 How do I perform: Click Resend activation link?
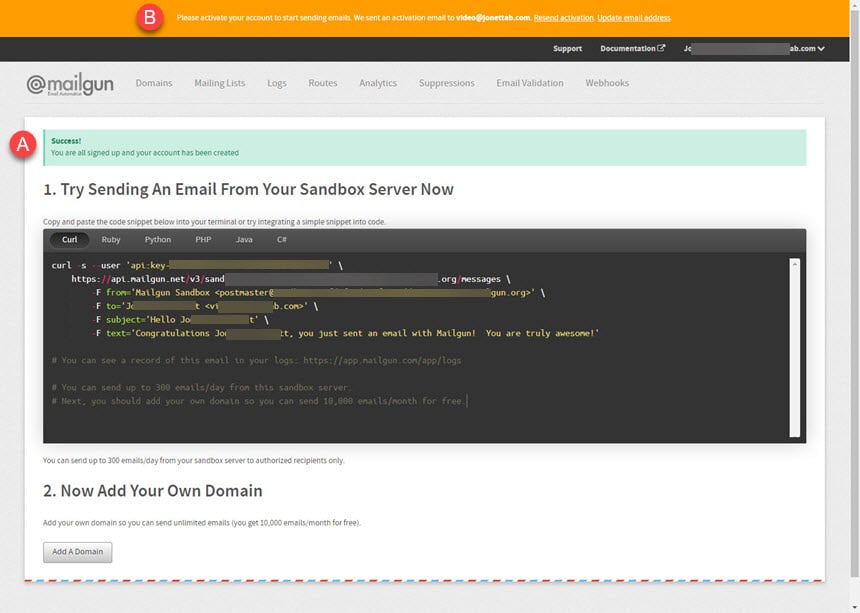[563, 18]
